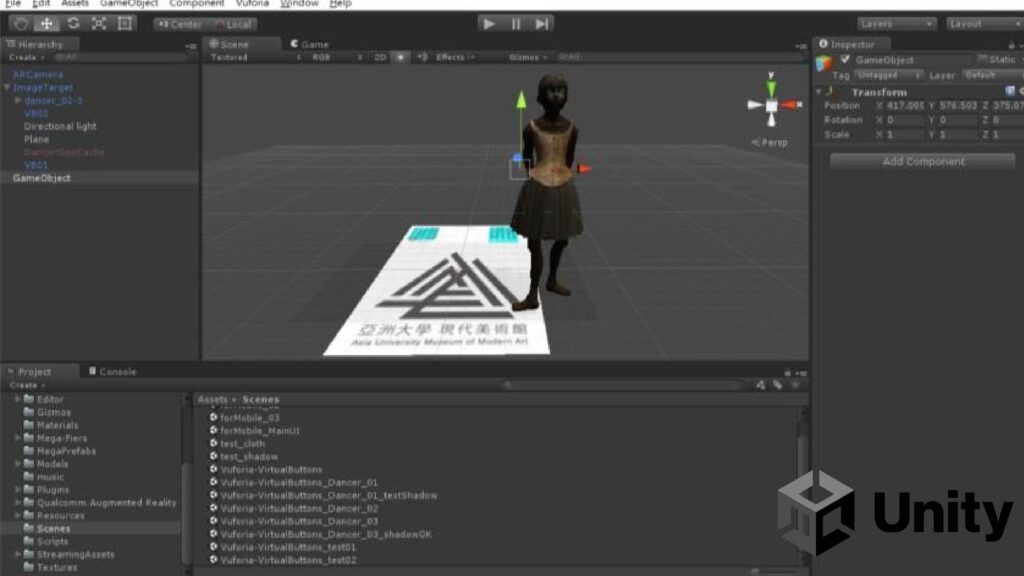This screenshot has height=576, width=1024.
Task: Switch to the Console tab
Action: coord(112,372)
